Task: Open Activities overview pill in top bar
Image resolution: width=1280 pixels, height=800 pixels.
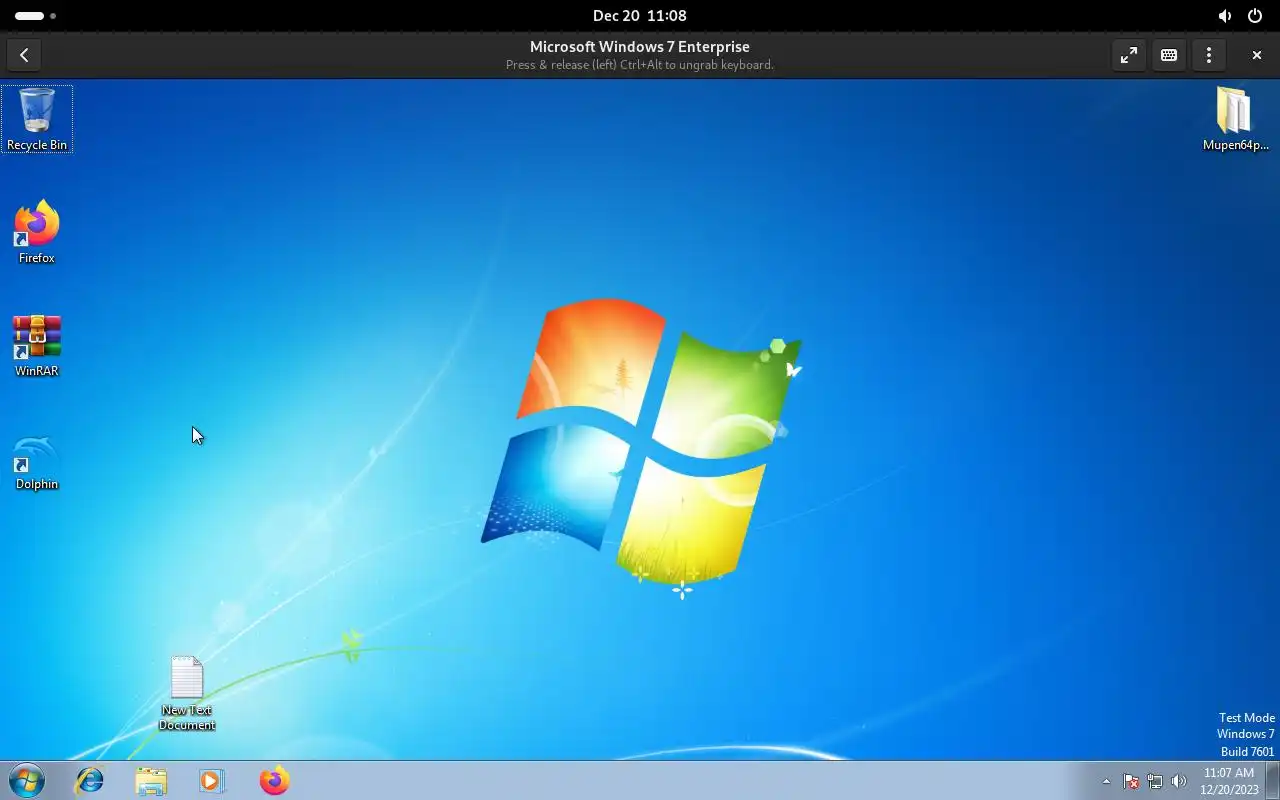Action: [x=35, y=16]
